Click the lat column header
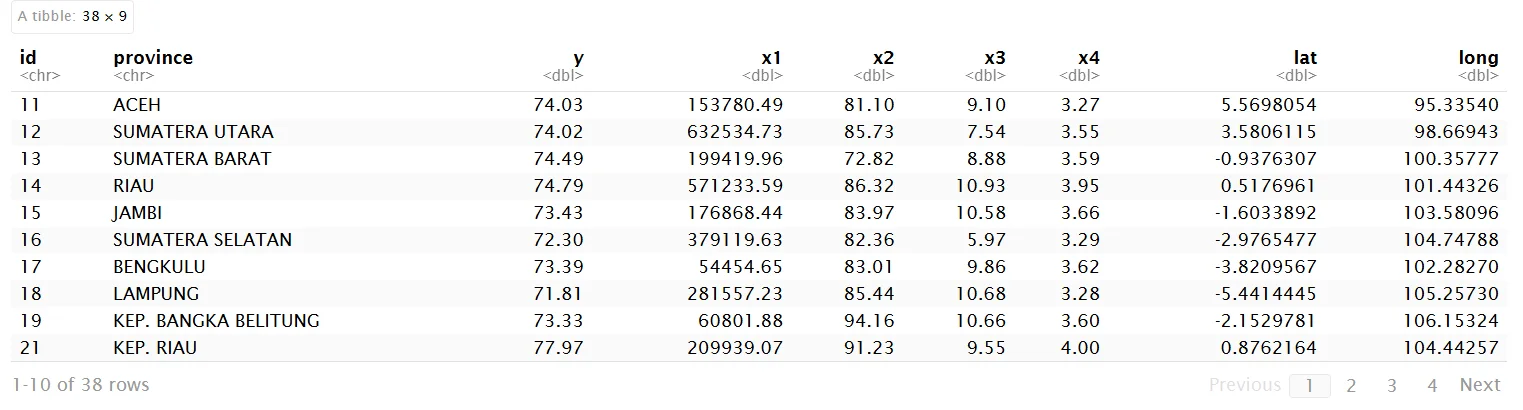The height and width of the screenshot is (410, 1523). [x=1304, y=58]
